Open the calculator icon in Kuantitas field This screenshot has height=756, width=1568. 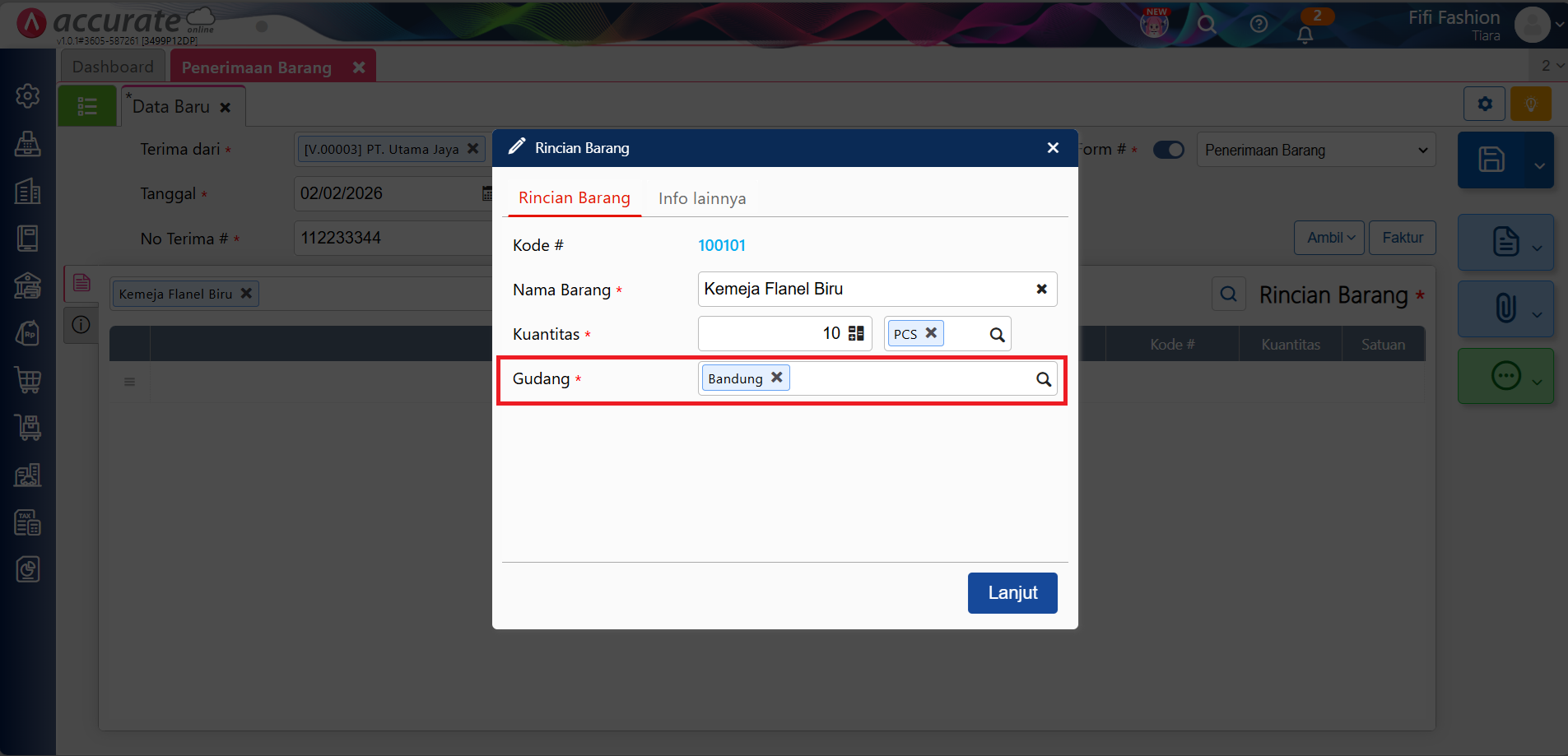[856, 333]
